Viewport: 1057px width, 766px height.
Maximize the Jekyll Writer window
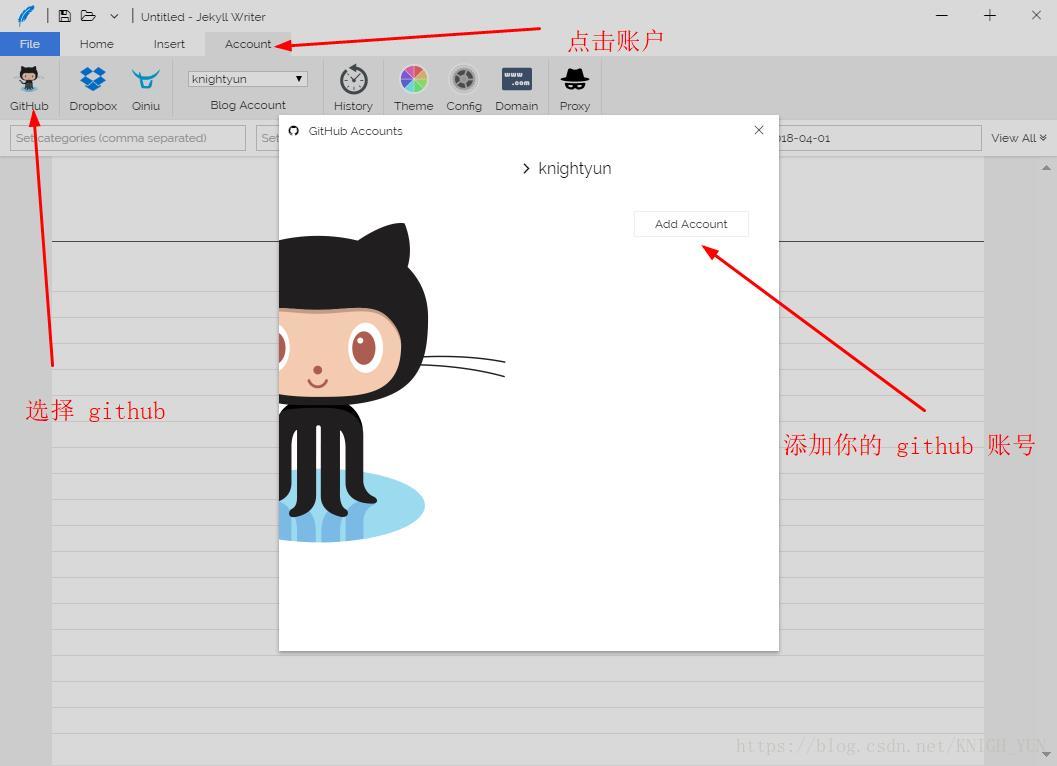coord(990,16)
